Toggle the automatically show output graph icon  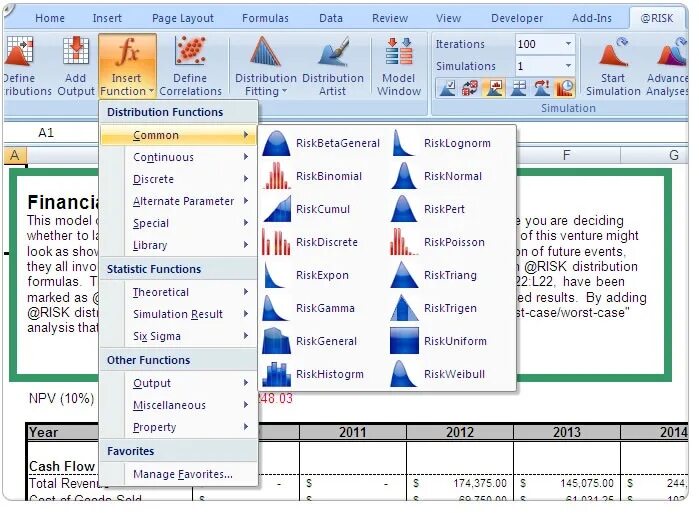[494, 87]
